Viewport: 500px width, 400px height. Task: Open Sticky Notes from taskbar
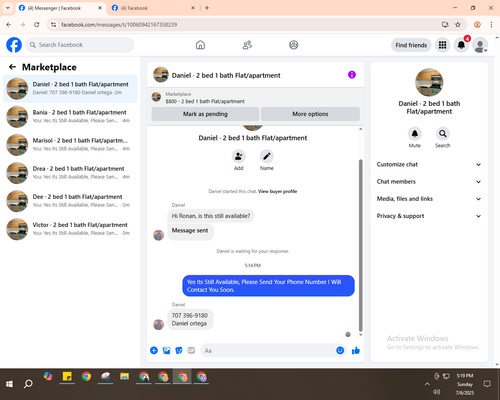point(67,377)
